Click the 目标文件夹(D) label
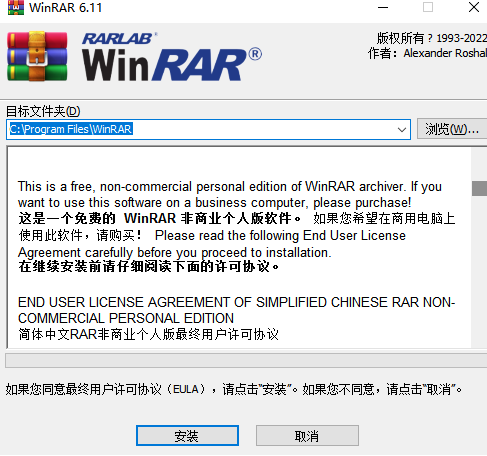 click(x=43, y=111)
